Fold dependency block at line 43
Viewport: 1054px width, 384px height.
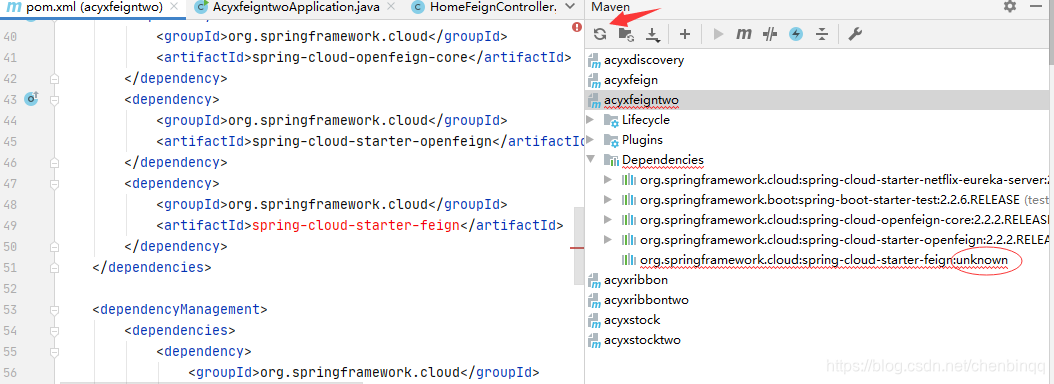[54, 100]
